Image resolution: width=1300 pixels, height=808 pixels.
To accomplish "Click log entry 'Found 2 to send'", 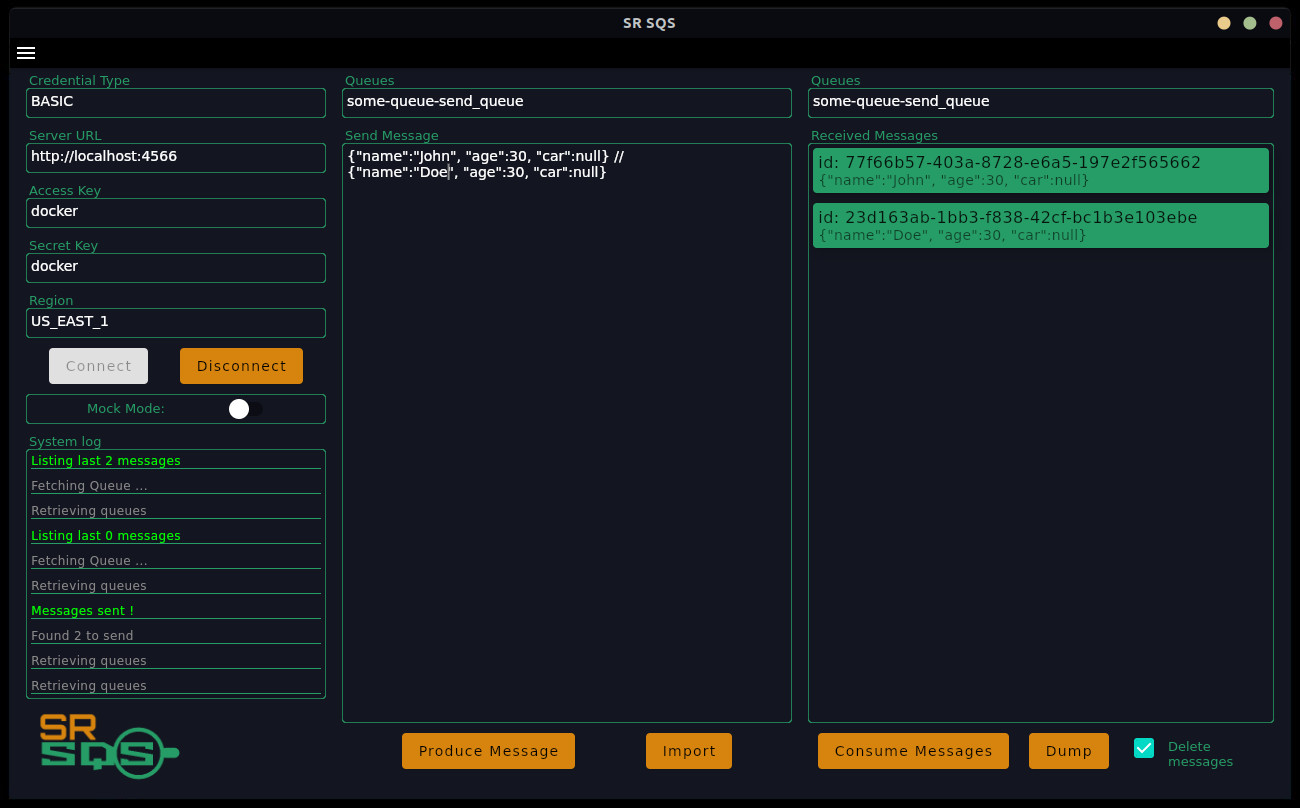I will click(82, 636).
